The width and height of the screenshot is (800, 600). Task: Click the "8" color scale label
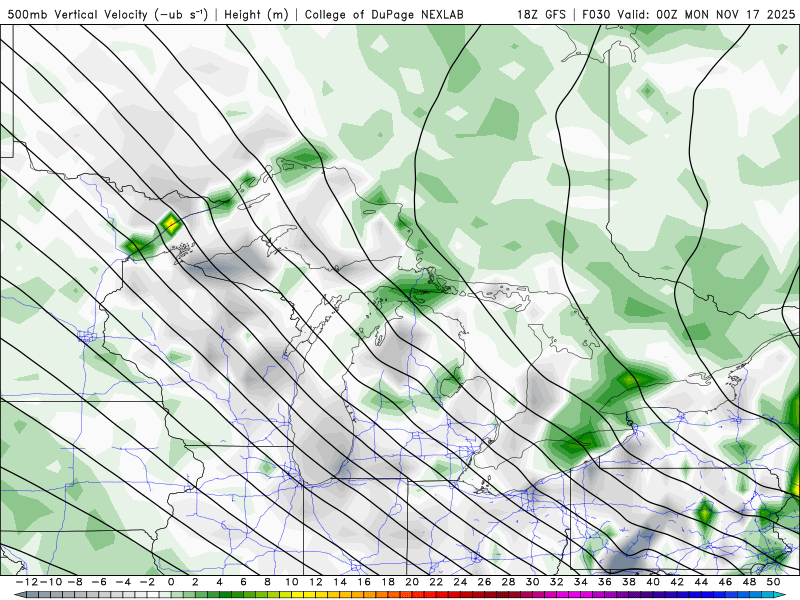tap(267, 582)
